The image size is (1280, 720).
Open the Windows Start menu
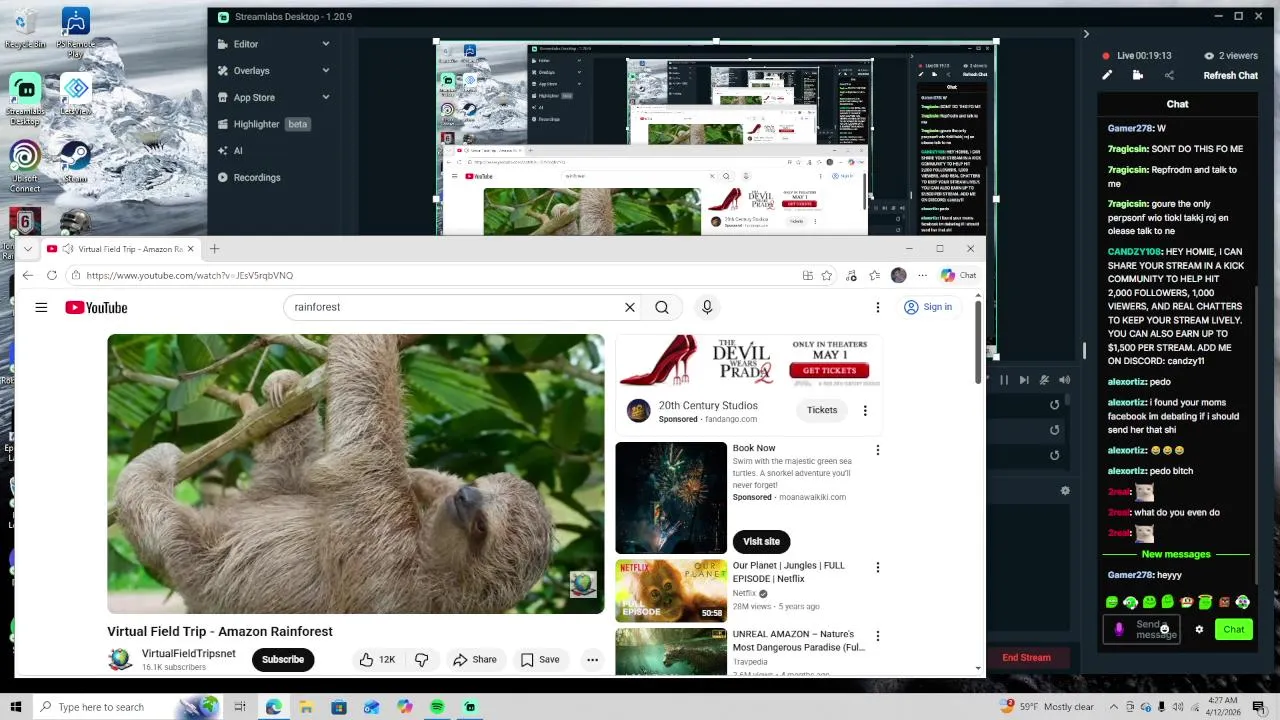click(x=15, y=707)
